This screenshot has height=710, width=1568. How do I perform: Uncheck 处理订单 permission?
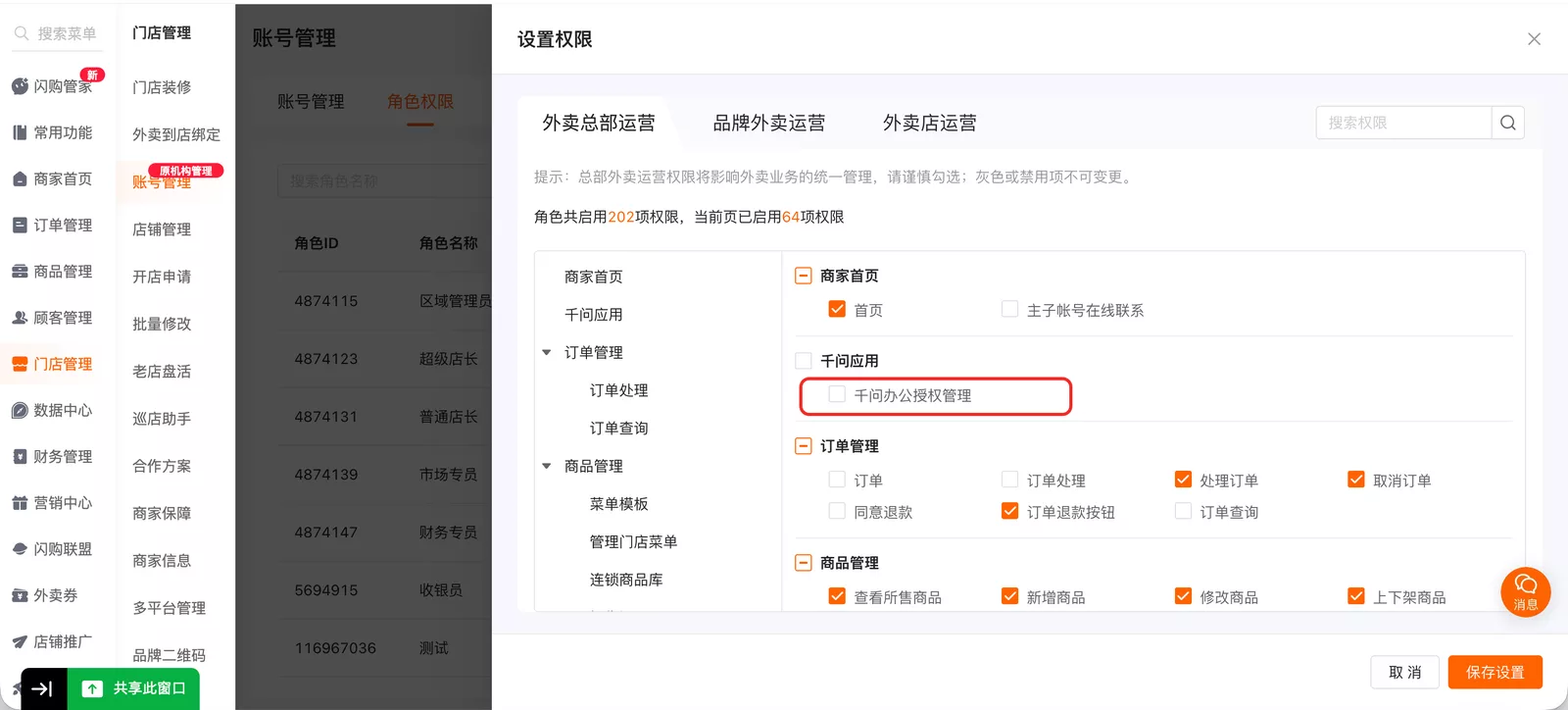click(1183, 480)
